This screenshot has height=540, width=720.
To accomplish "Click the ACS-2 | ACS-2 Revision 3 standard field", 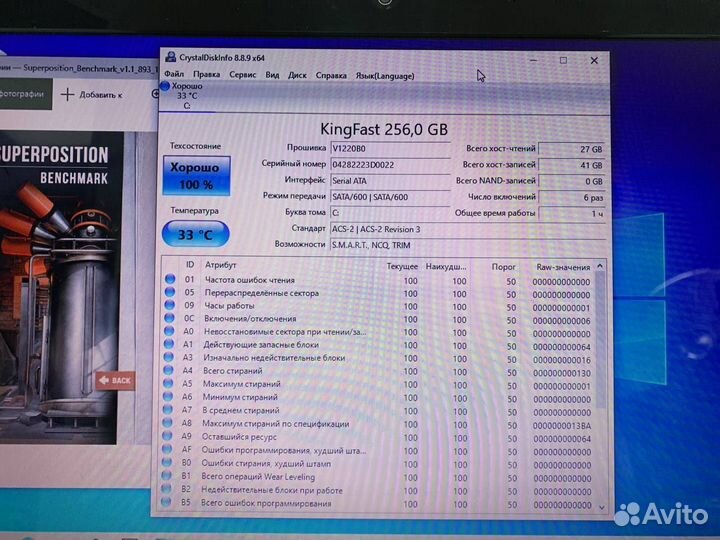I will tap(467, 229).
